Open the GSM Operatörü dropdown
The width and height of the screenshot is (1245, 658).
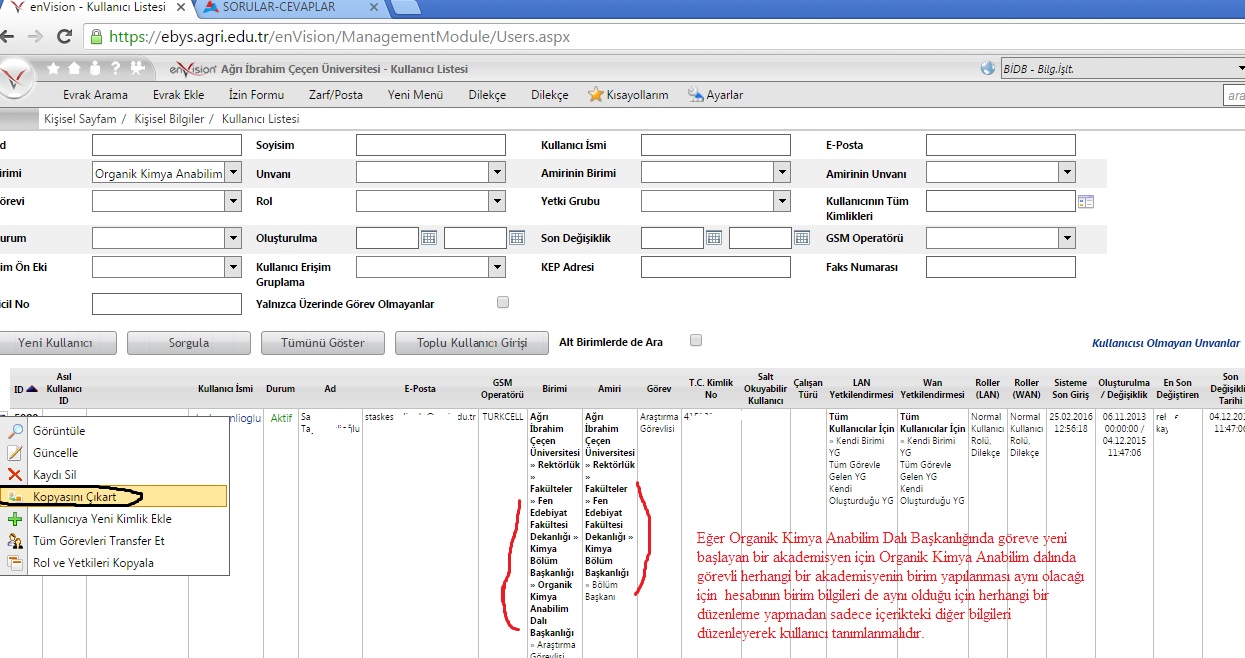point(1067,238)
